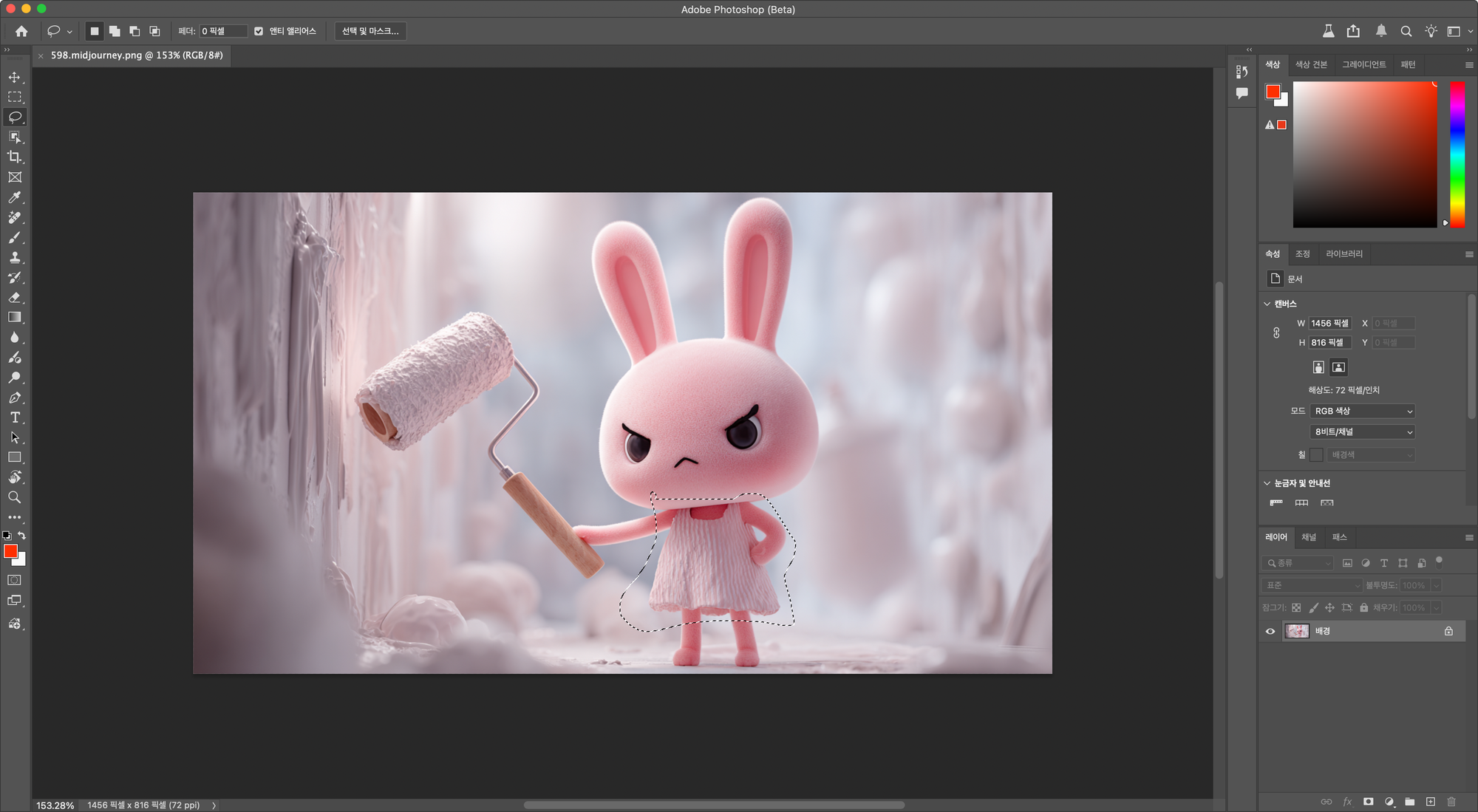Open the RGB 색상 mode dropdown
1478x812 pixels.
1363,411
